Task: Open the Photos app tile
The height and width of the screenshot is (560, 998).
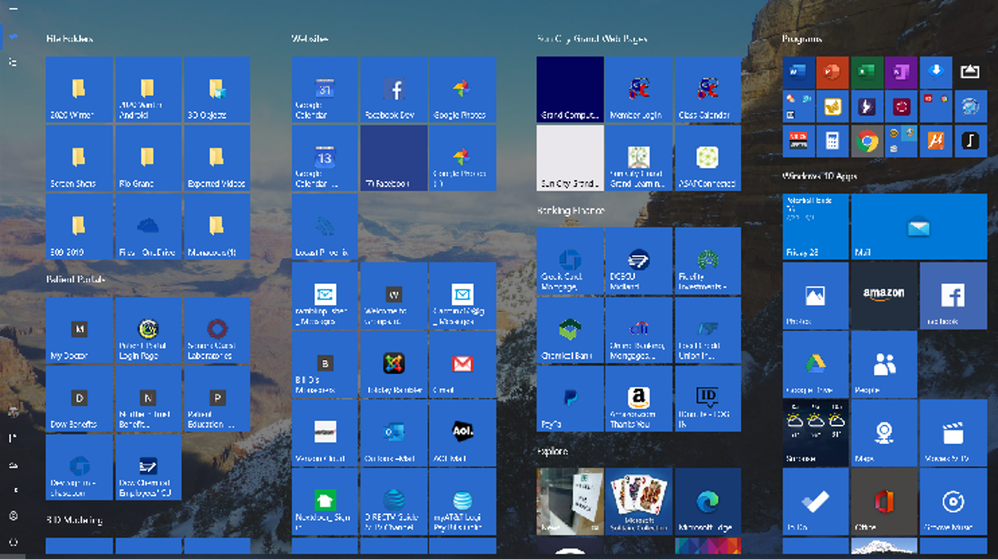Action: click(x=815, y=295)
